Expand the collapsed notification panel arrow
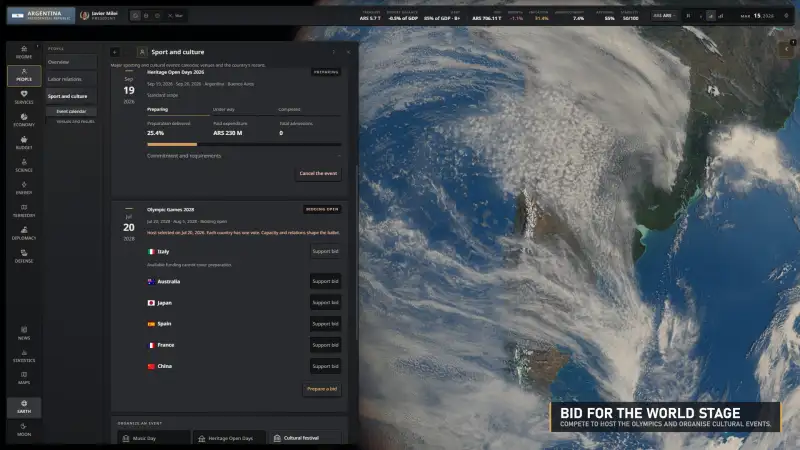Viewport: 800px width, 450px height. pyautogui.click(x=786, y=49)
